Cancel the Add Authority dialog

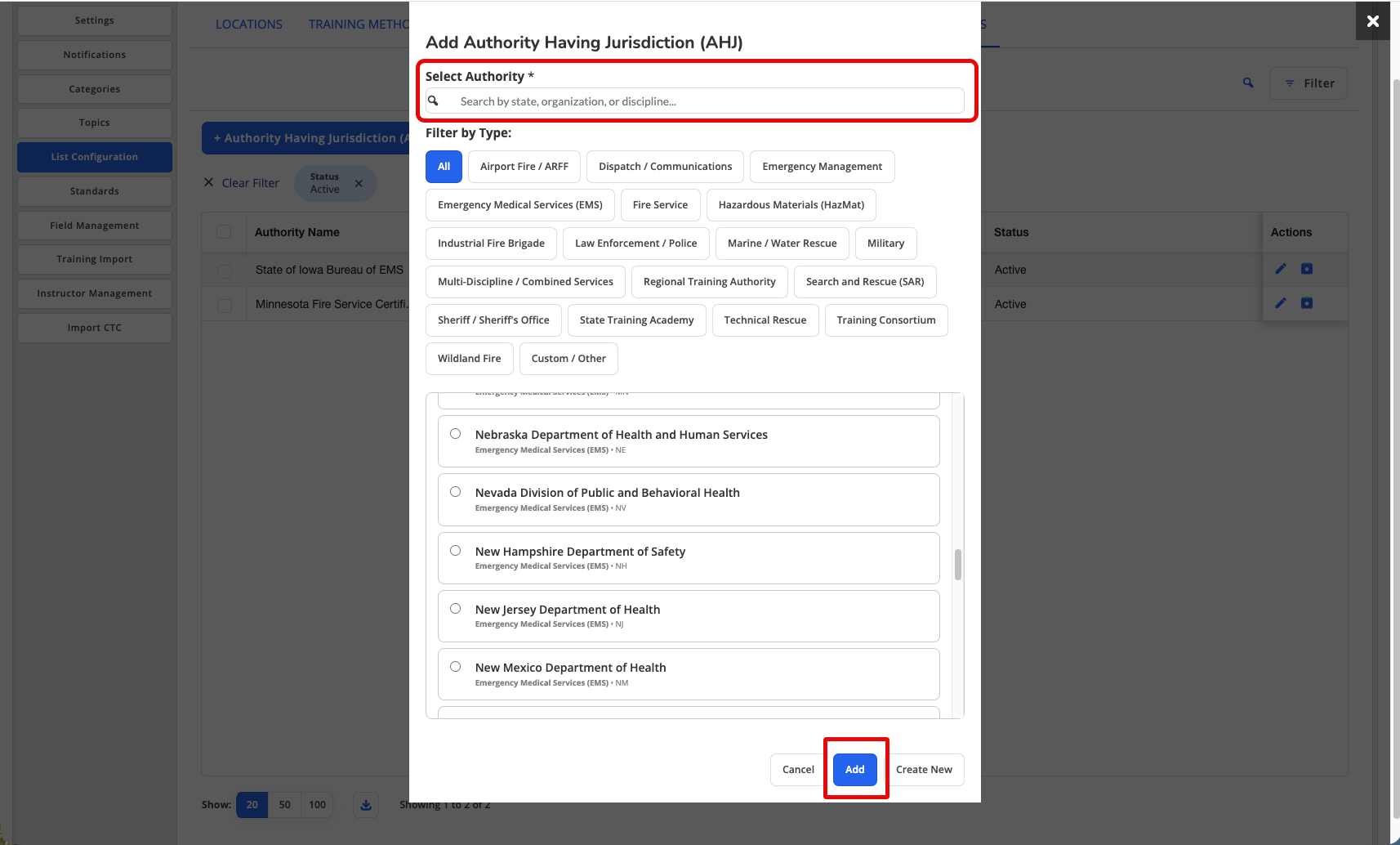pos(798,769)
